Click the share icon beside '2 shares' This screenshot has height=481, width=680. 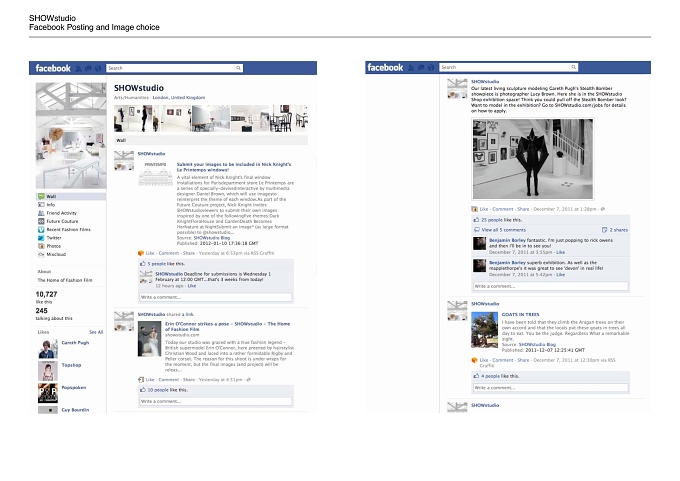(x=604, y=230)
